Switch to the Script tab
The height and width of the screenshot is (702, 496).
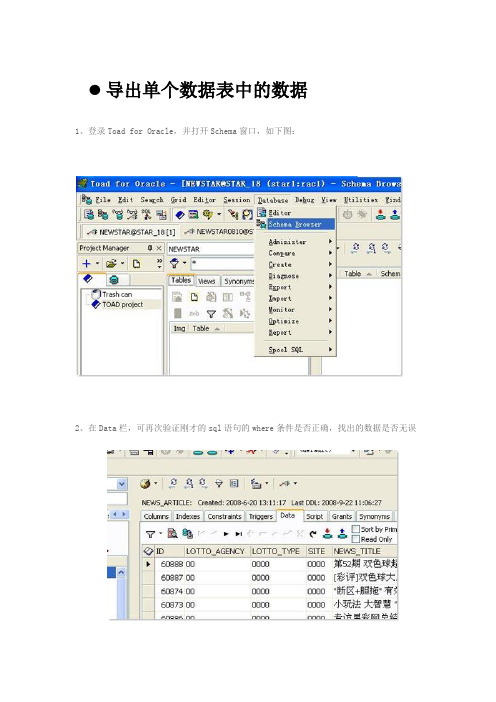pyautogui.click(x=314, y=517)
